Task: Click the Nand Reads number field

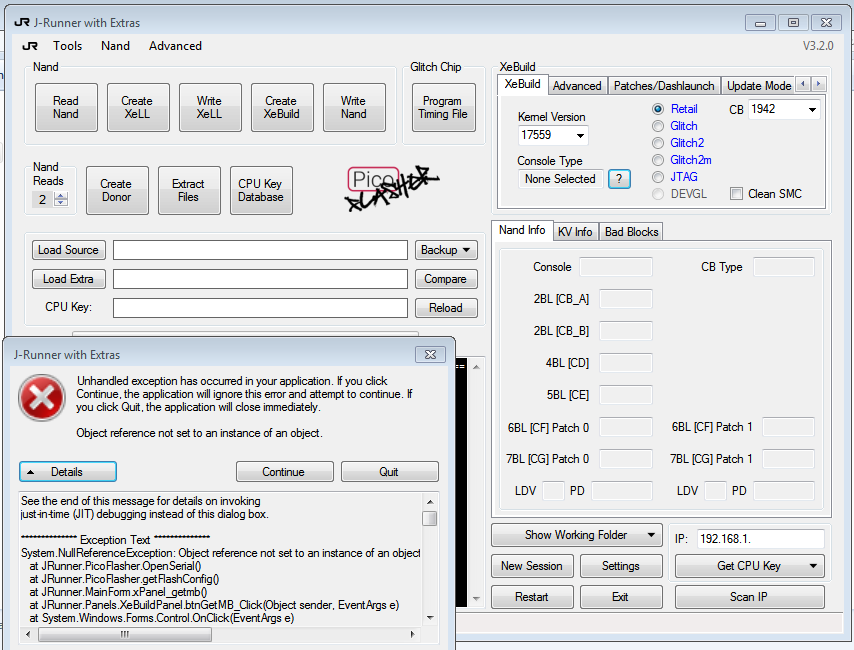Action: [44, 199]
